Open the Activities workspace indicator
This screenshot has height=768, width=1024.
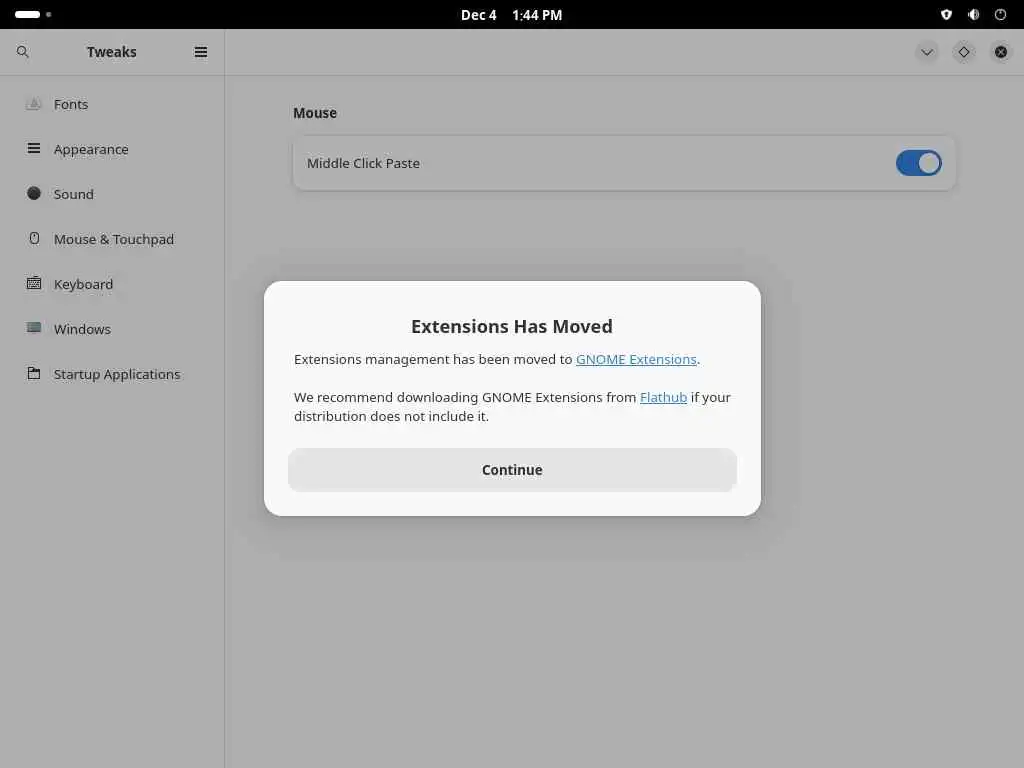pyautogui.click(x=33, y=14)
